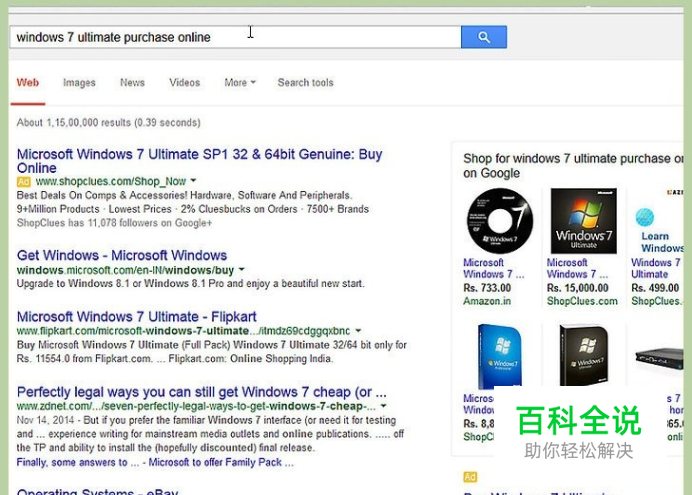The image size is (692, 495).
Task: Click 'Microsoft to offer Family Pack ...' sublink
Action: (221, 462)
